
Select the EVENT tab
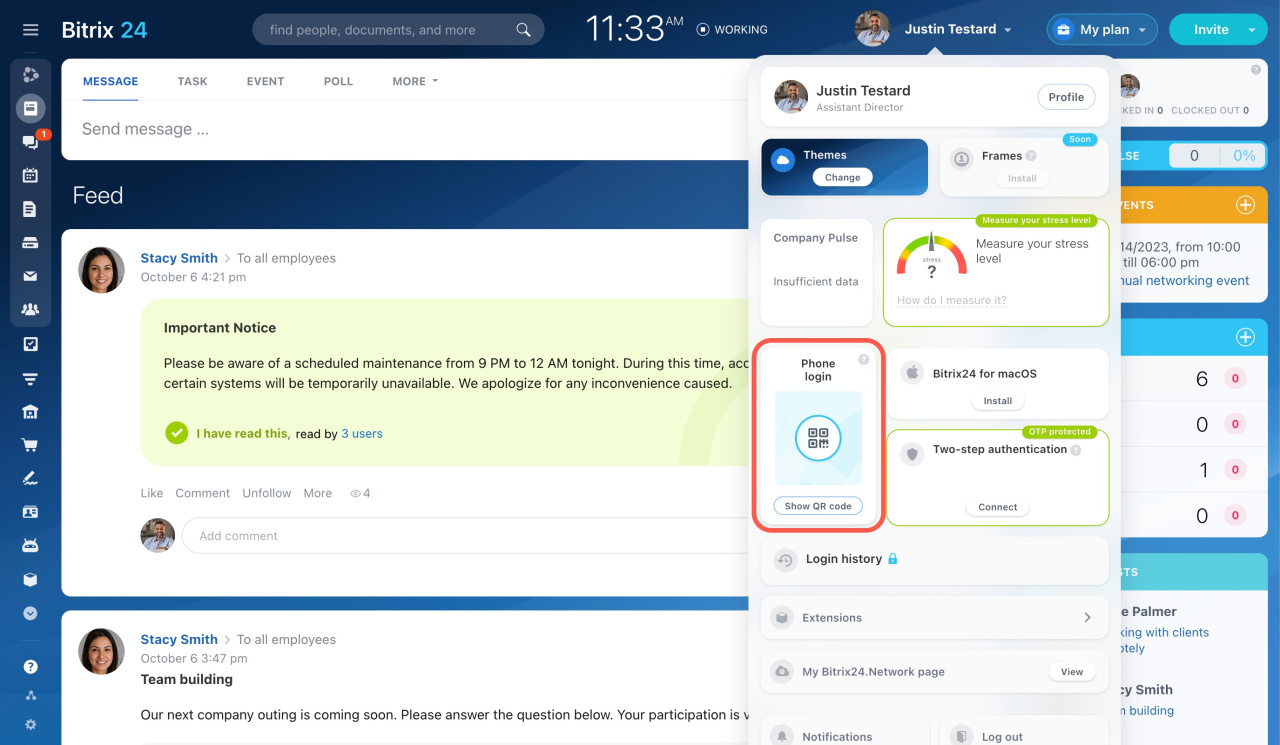click(x=265, y=81)
